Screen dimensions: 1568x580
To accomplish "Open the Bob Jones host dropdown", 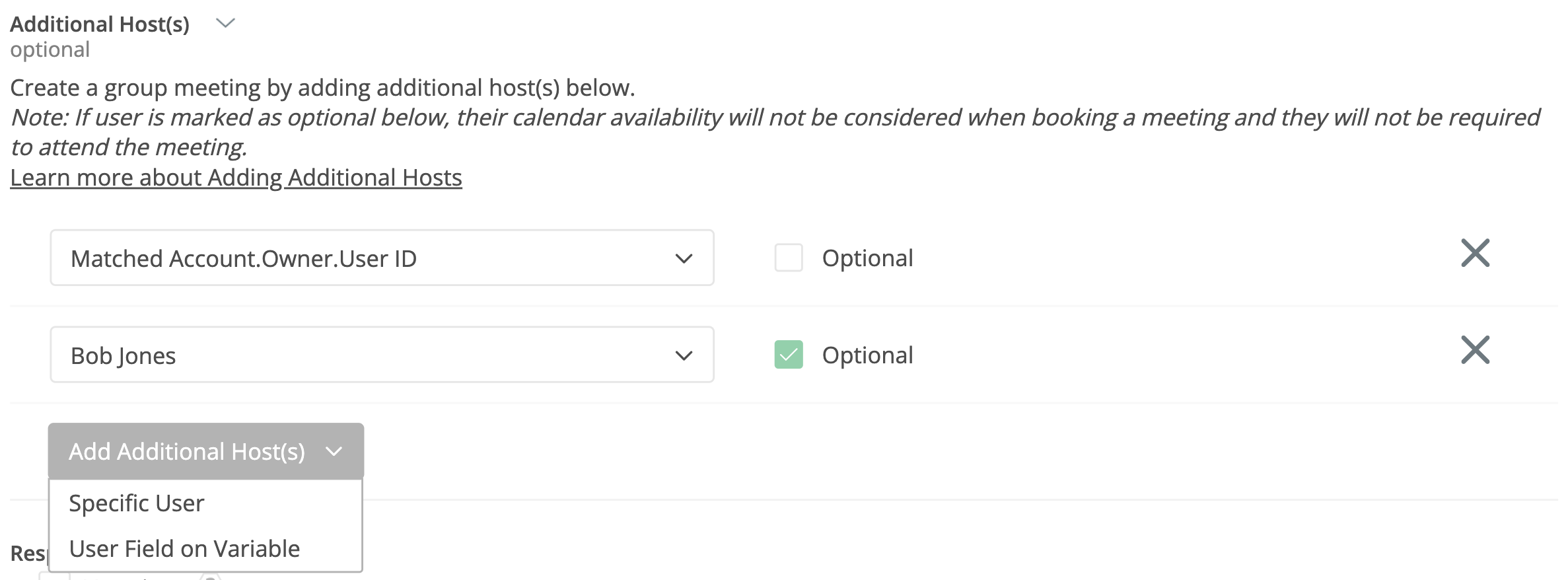I will point(381,355).
